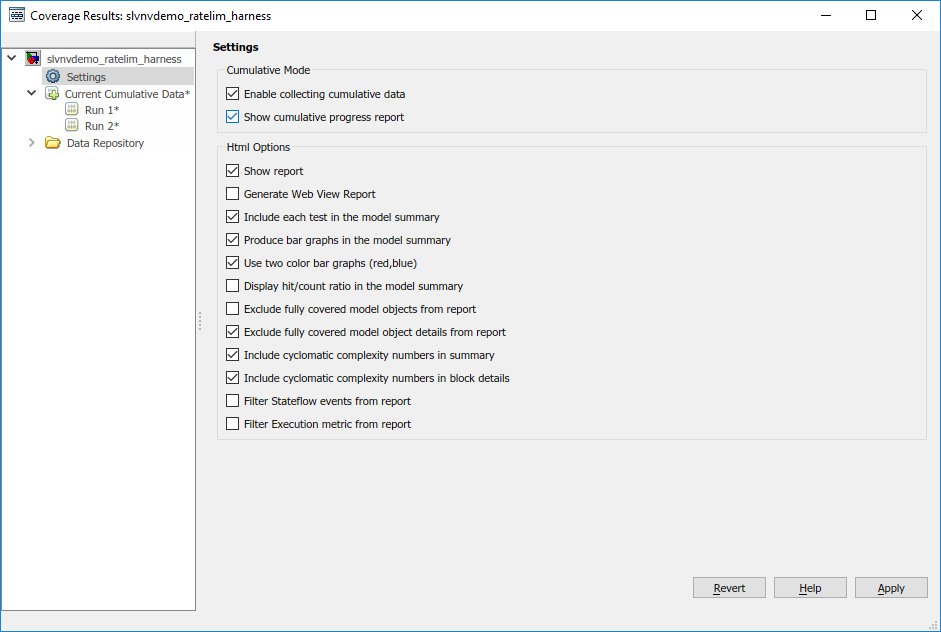Check Filter Stateflow events from report

point(233,401)
